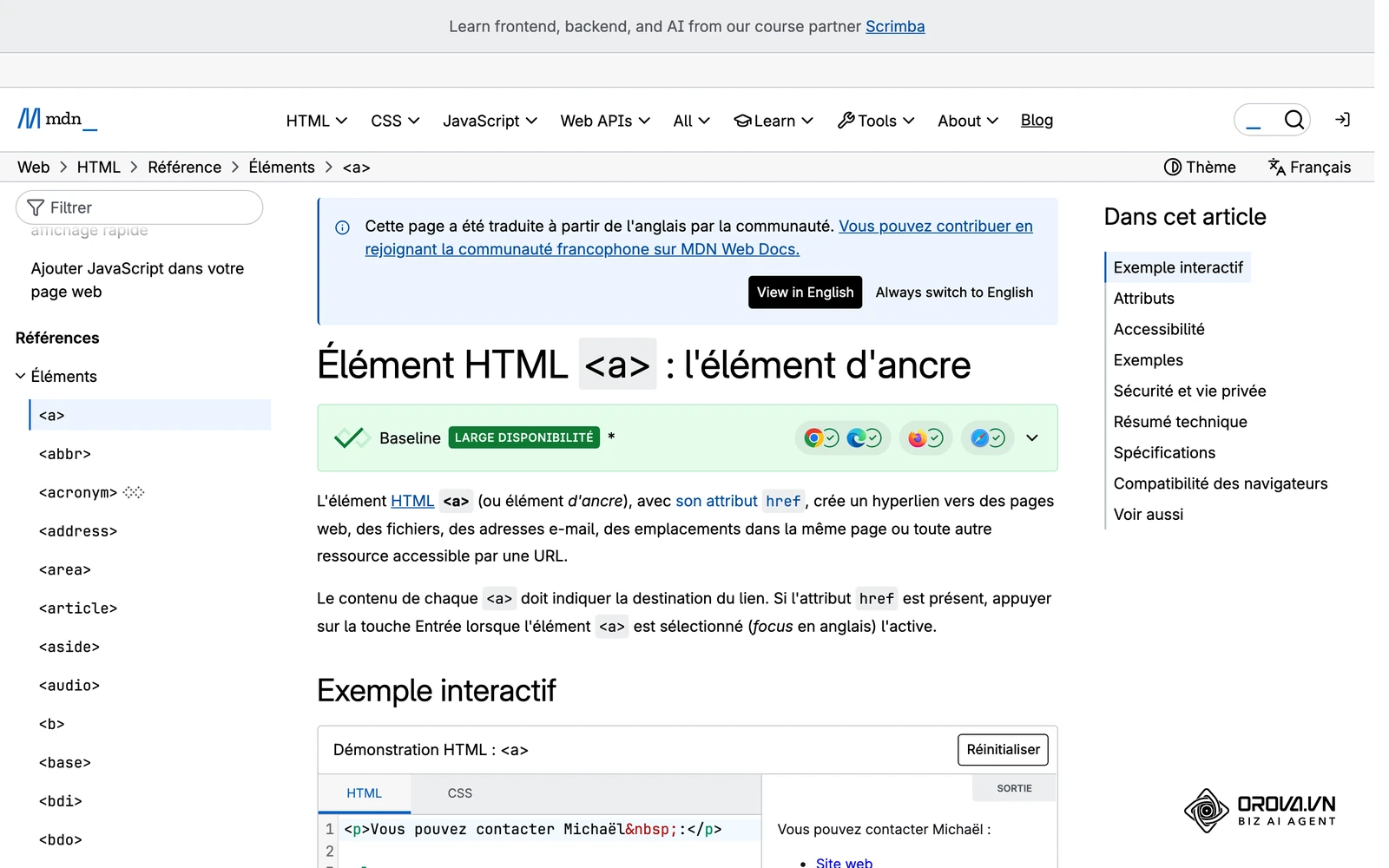Screen dimensions: 1389x868
Task: Click the MDN logo
Action: (57, 119)
